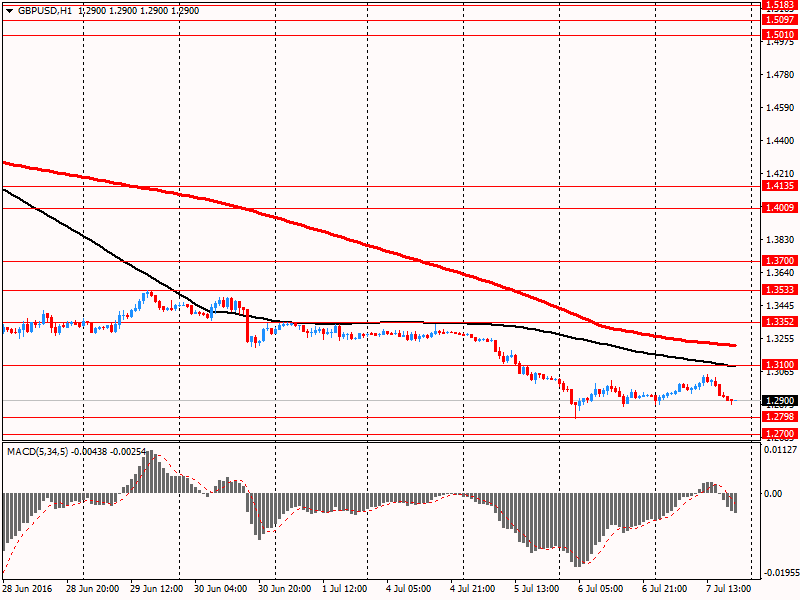Select the 1.3352 horizontal level label
Image resolution: width=800 pixels, height=600 pixels.
778,323
